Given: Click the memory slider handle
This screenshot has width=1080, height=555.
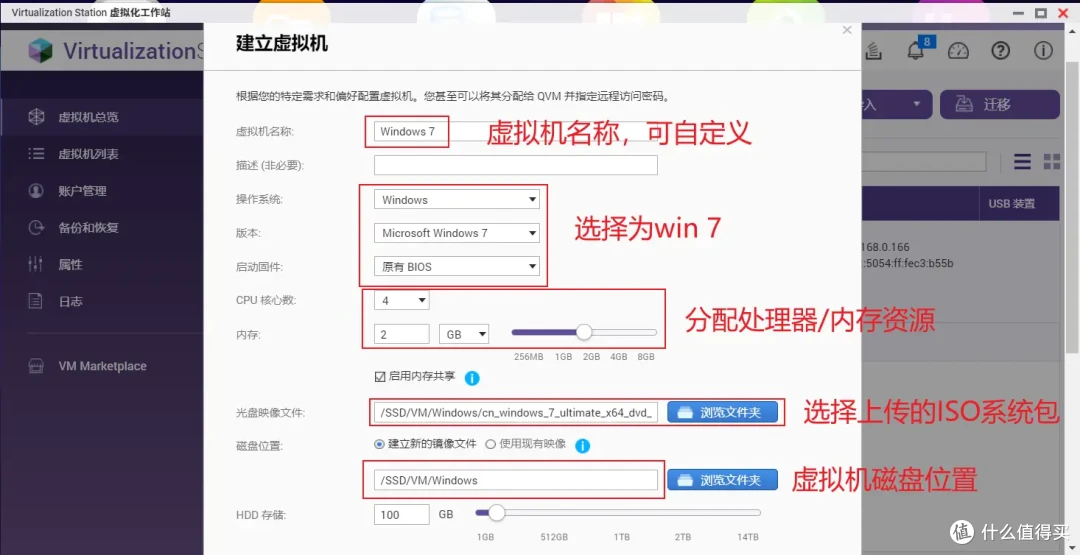Looking at the screenshot, I should click(x=584, y=333).
